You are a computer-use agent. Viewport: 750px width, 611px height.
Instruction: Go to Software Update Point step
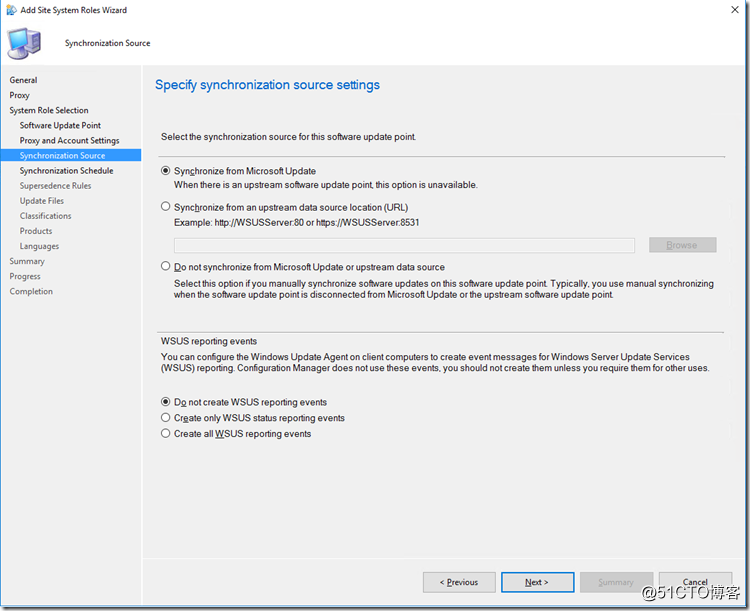60,125
